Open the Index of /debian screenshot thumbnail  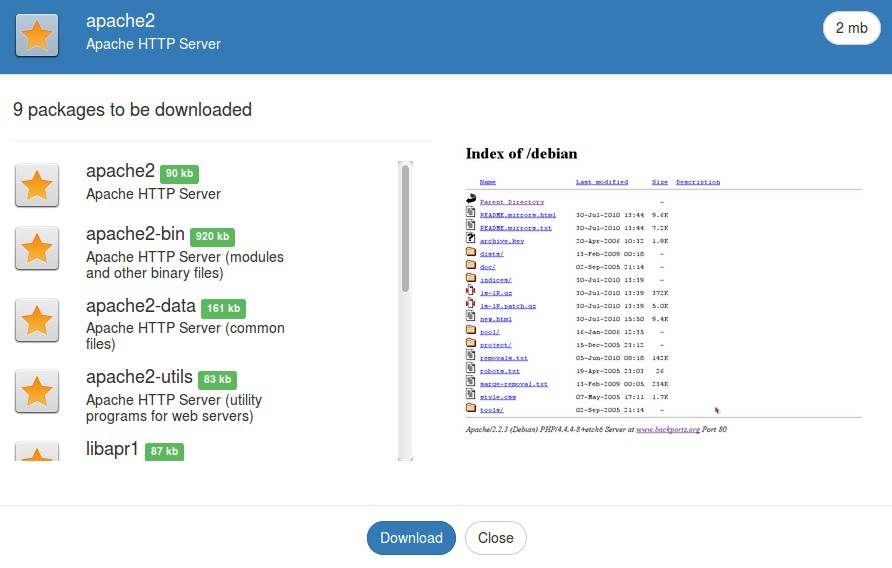(x=663, y=289)
